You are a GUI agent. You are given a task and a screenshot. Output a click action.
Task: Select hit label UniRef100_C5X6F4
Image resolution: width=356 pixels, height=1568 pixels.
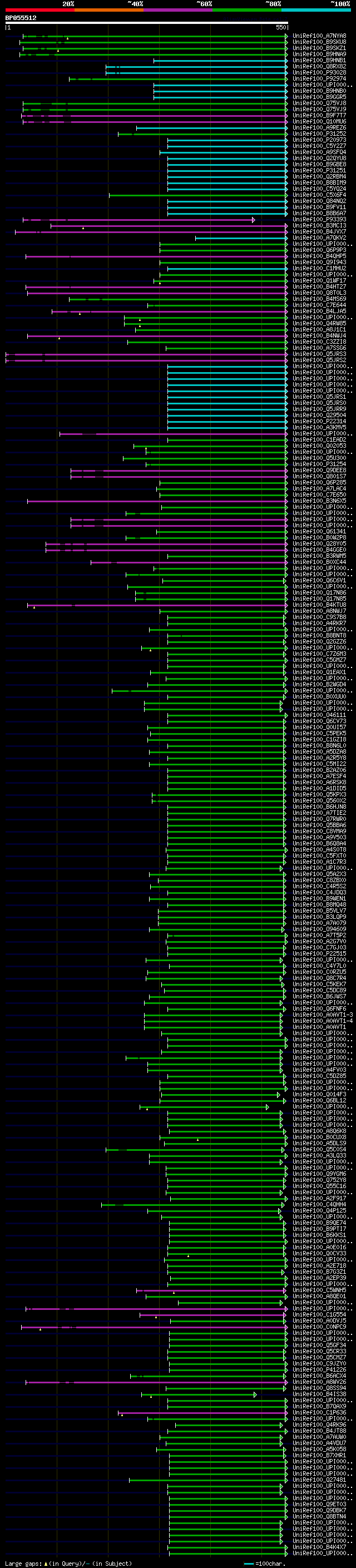pyautogui.click(x=319, y=195)
